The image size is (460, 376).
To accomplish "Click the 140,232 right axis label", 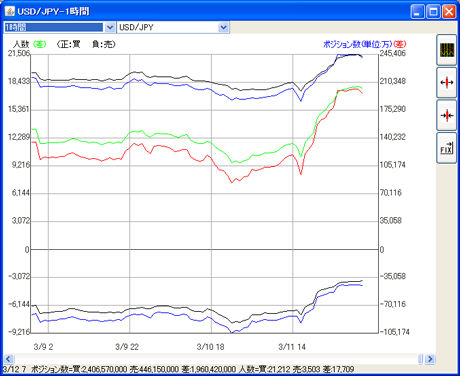I will pyautogui.click(x=393, y=137).
